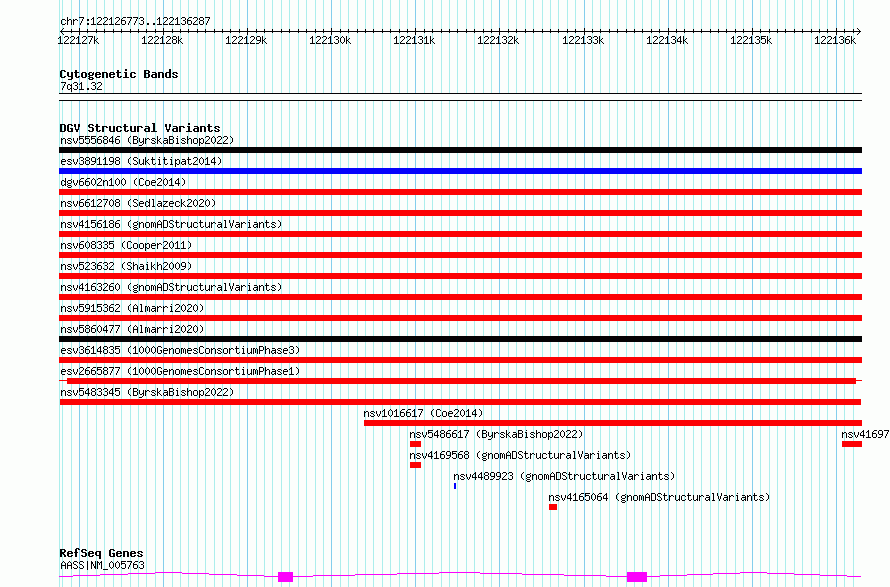
Task: Click the 122132k ruler tick label
Action: click(x=498, y=40)
